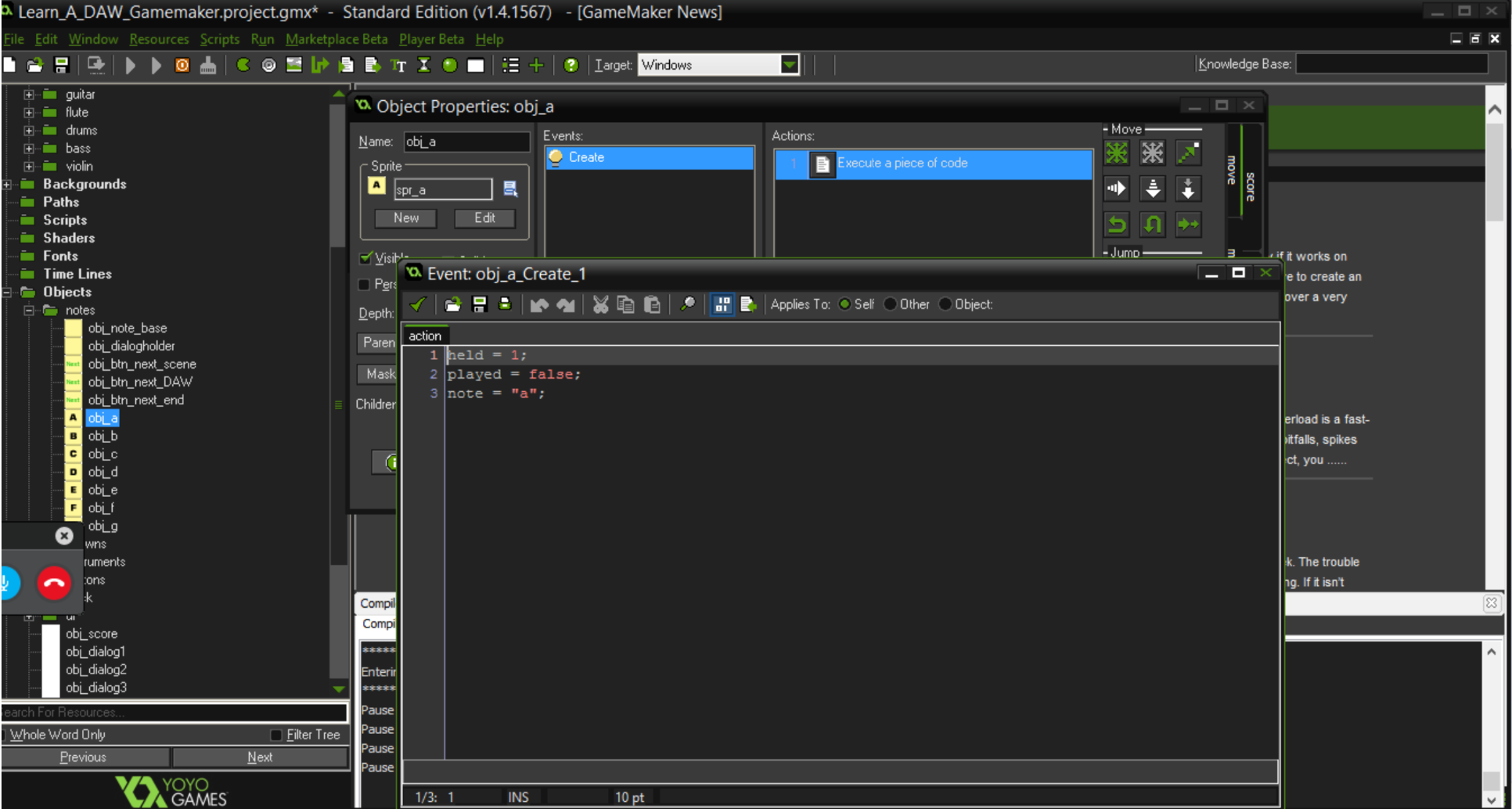Click the Next search button
1512x809 pixels.
(260, 757)
